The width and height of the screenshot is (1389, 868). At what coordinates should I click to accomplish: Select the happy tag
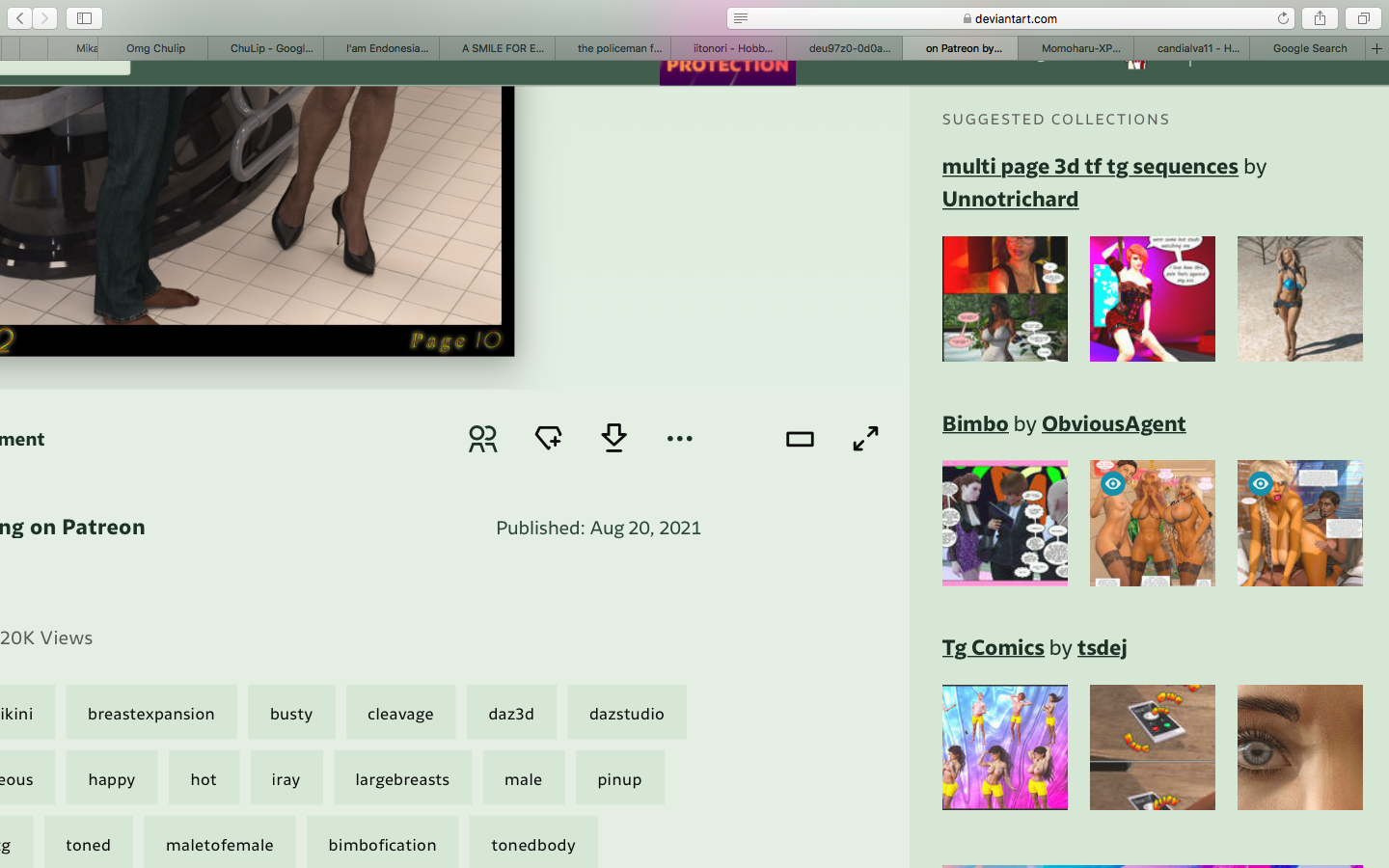(x=112, y=778)
